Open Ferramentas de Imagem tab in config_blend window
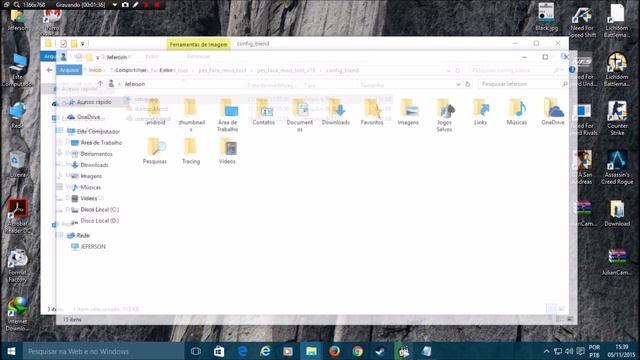Image resolution: width=640 pixels, height=360 pixels. coord(198,44)
